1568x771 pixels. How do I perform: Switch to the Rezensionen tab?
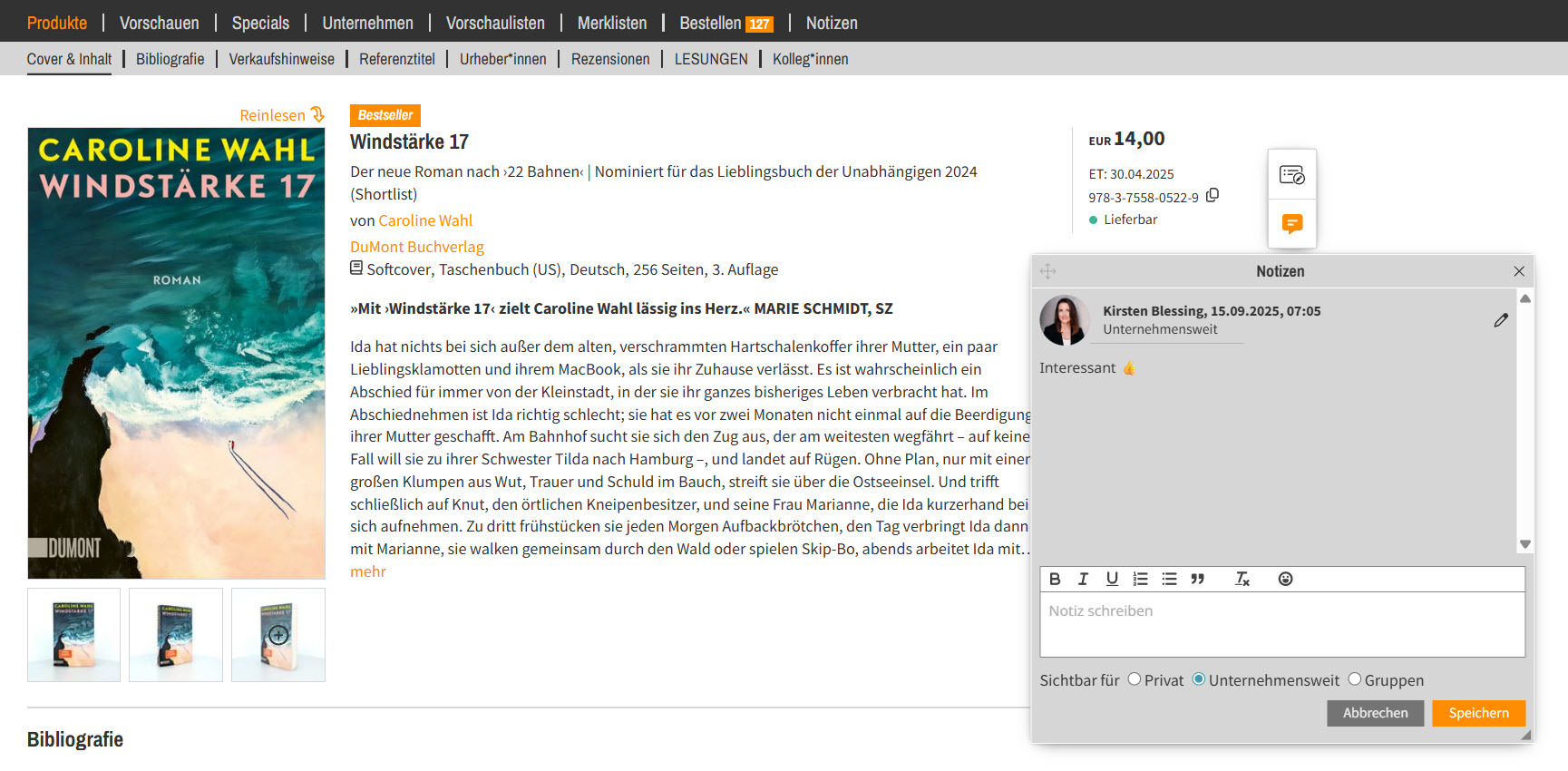[610, 59]
